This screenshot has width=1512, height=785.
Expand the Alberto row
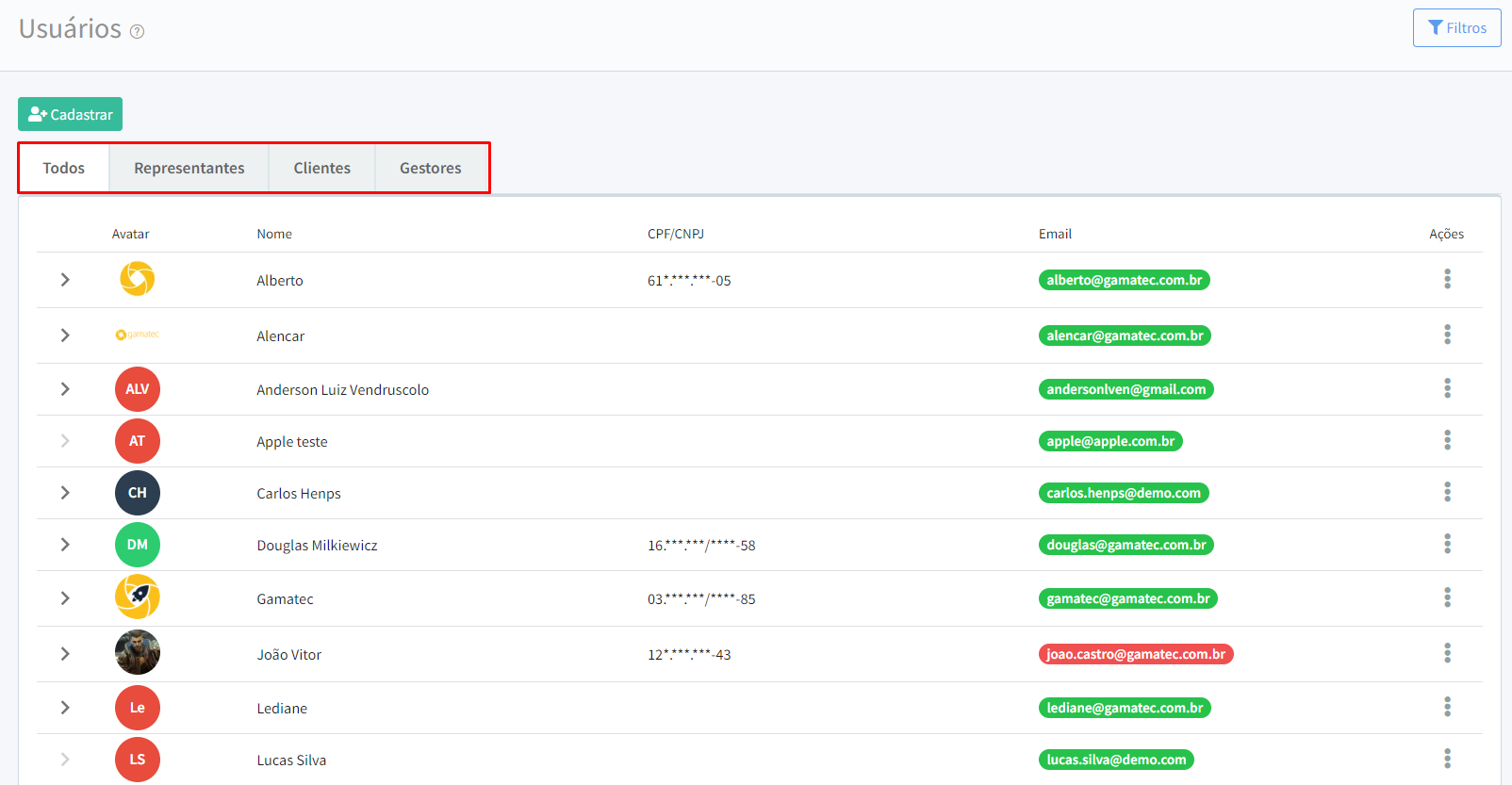[x=65, y=280]
